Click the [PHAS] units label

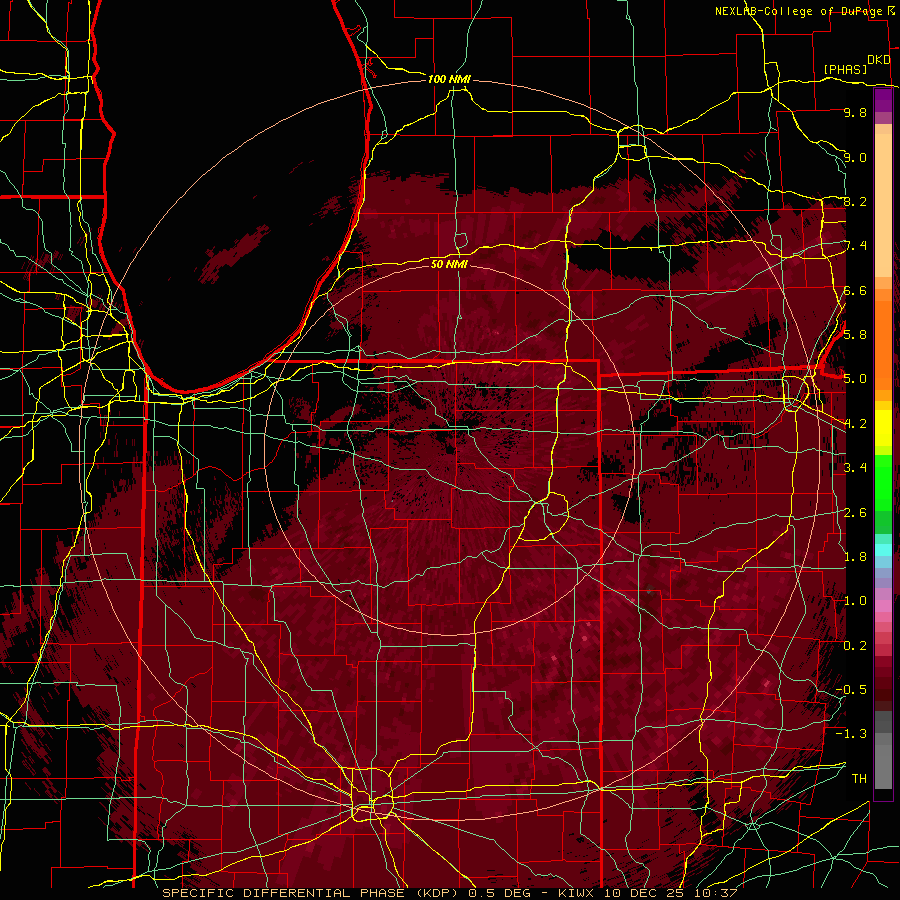click(x=845, y=69)
